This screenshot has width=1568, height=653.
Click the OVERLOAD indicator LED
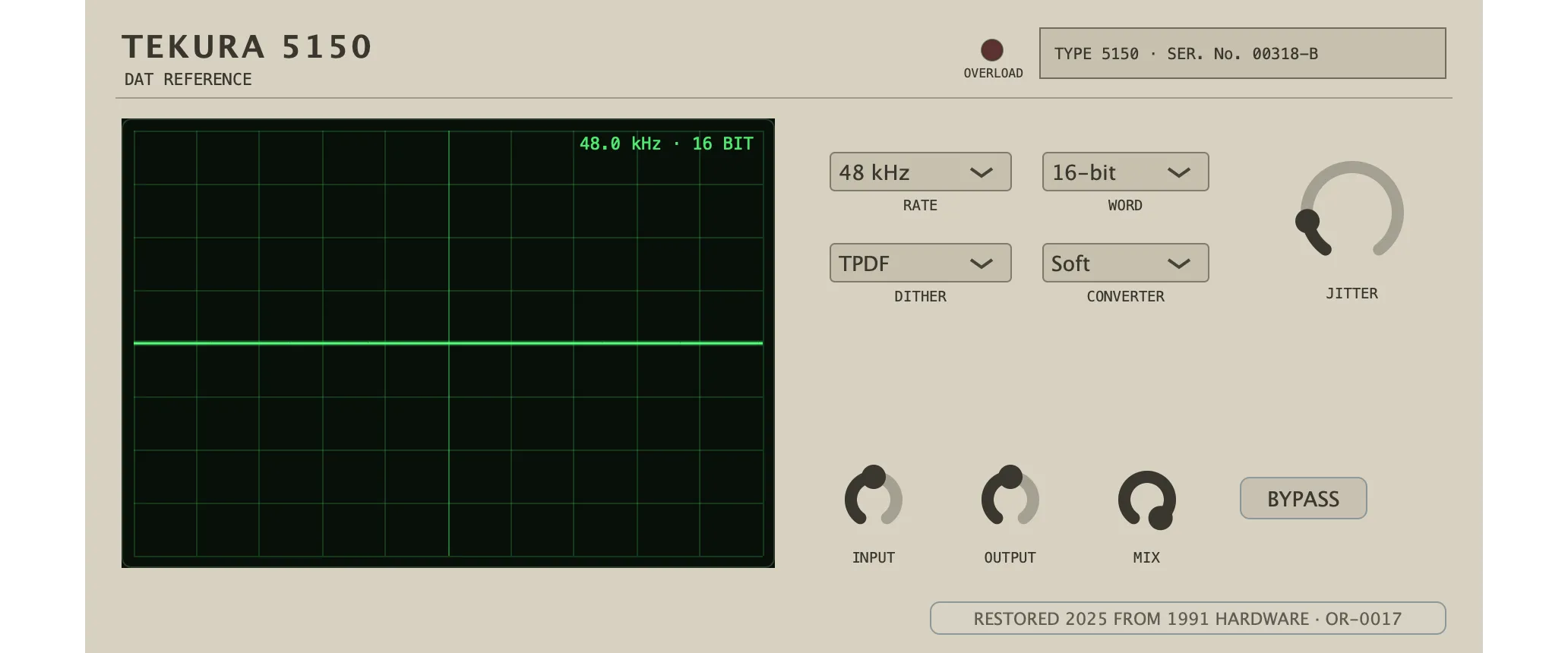point(991,50)
